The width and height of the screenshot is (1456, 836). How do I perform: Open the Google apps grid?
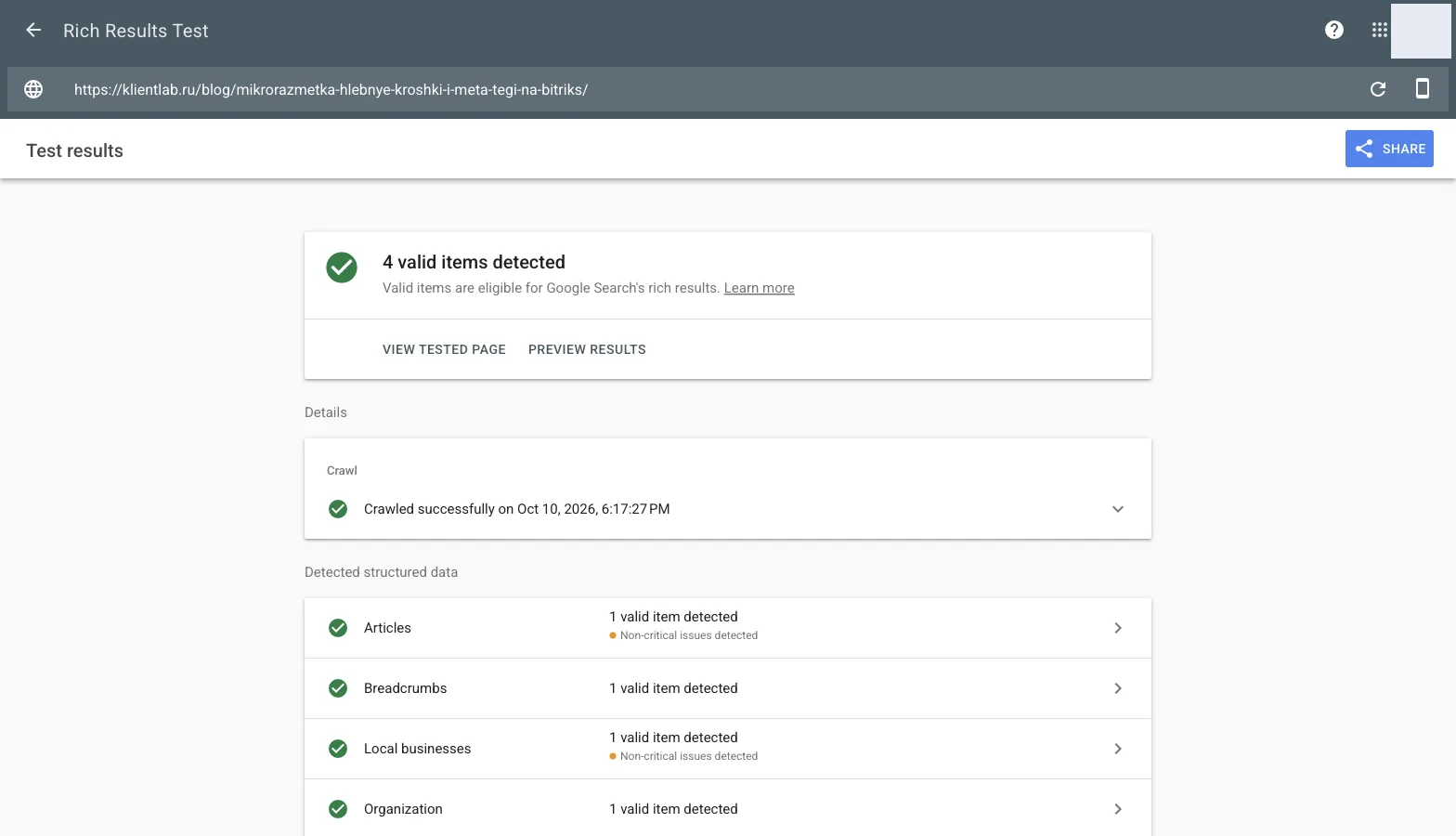click(x=1380, y=31)
